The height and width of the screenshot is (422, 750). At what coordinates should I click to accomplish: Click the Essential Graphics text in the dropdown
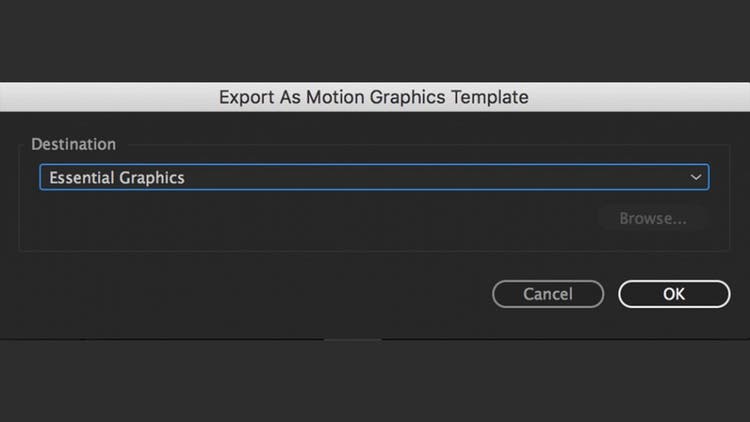(117, 178)
